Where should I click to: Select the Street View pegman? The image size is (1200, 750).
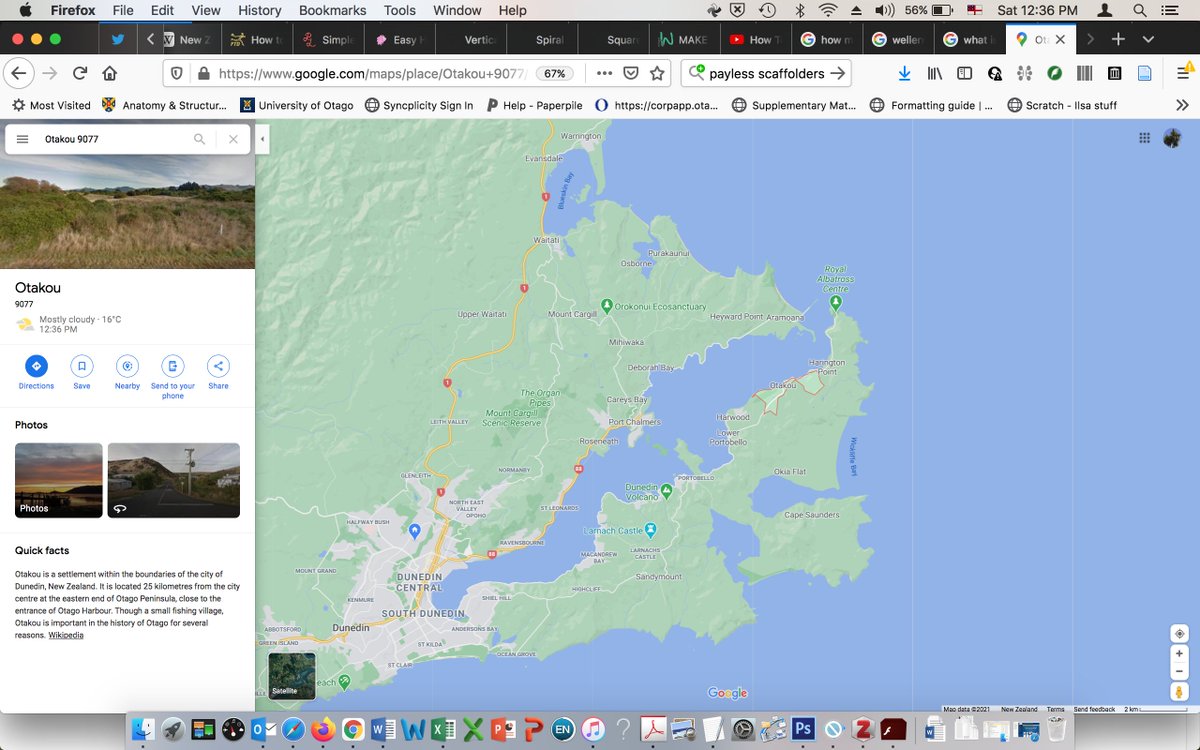tap(1180, 692)
